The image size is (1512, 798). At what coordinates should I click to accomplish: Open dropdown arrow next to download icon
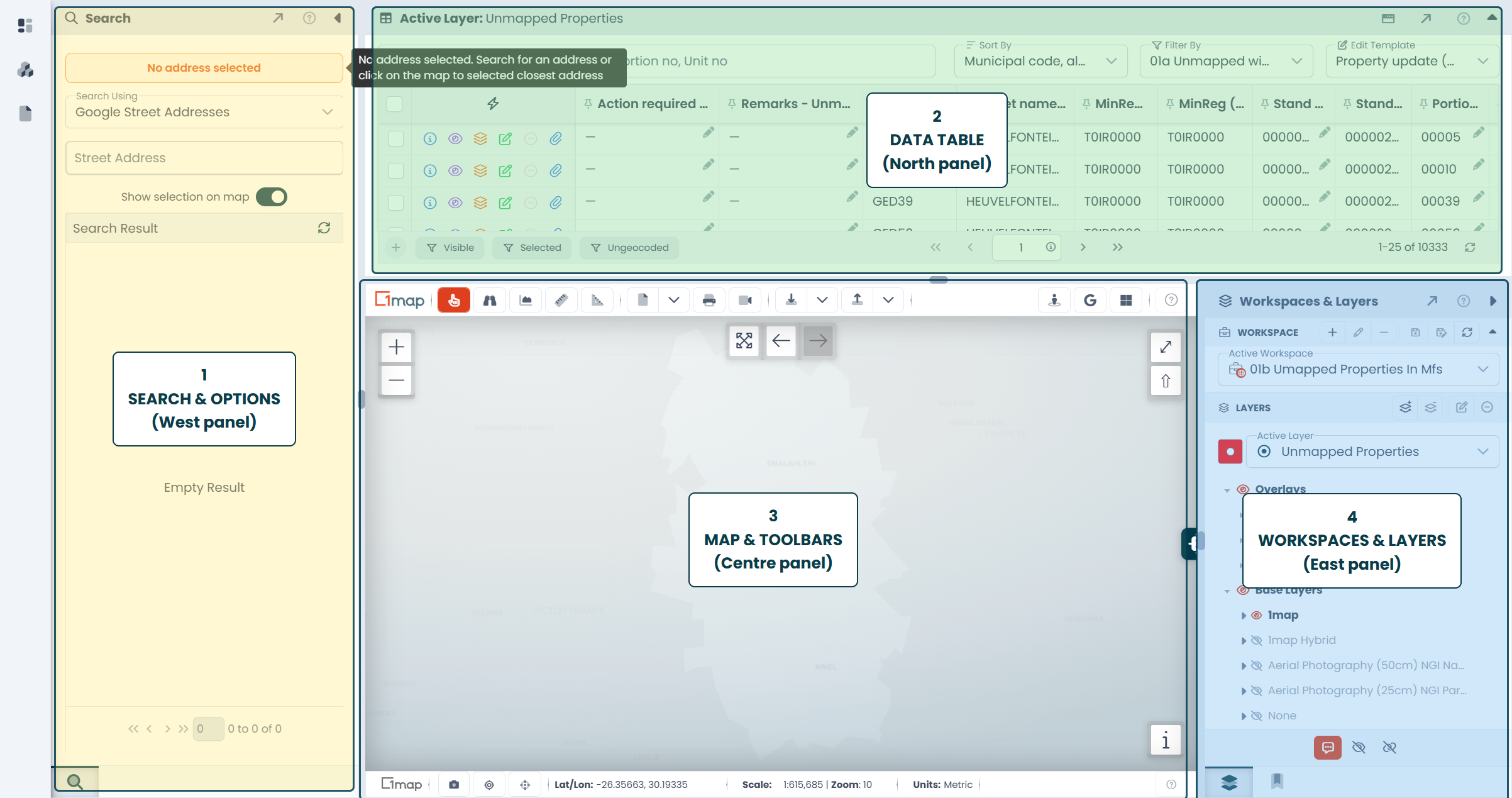[x=822, y=301]
